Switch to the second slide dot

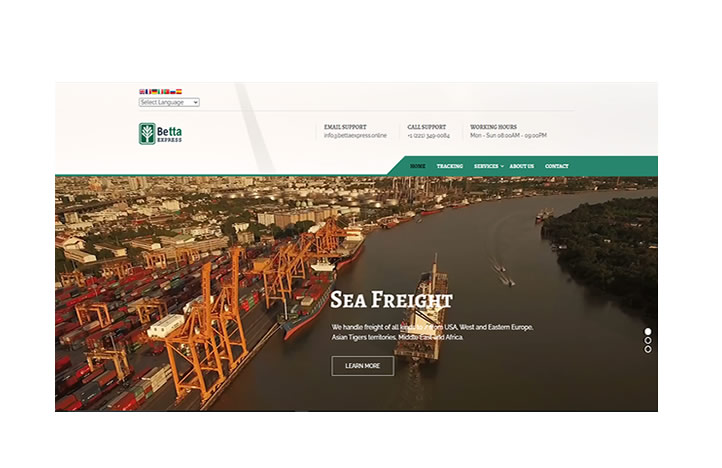point(647,340)
